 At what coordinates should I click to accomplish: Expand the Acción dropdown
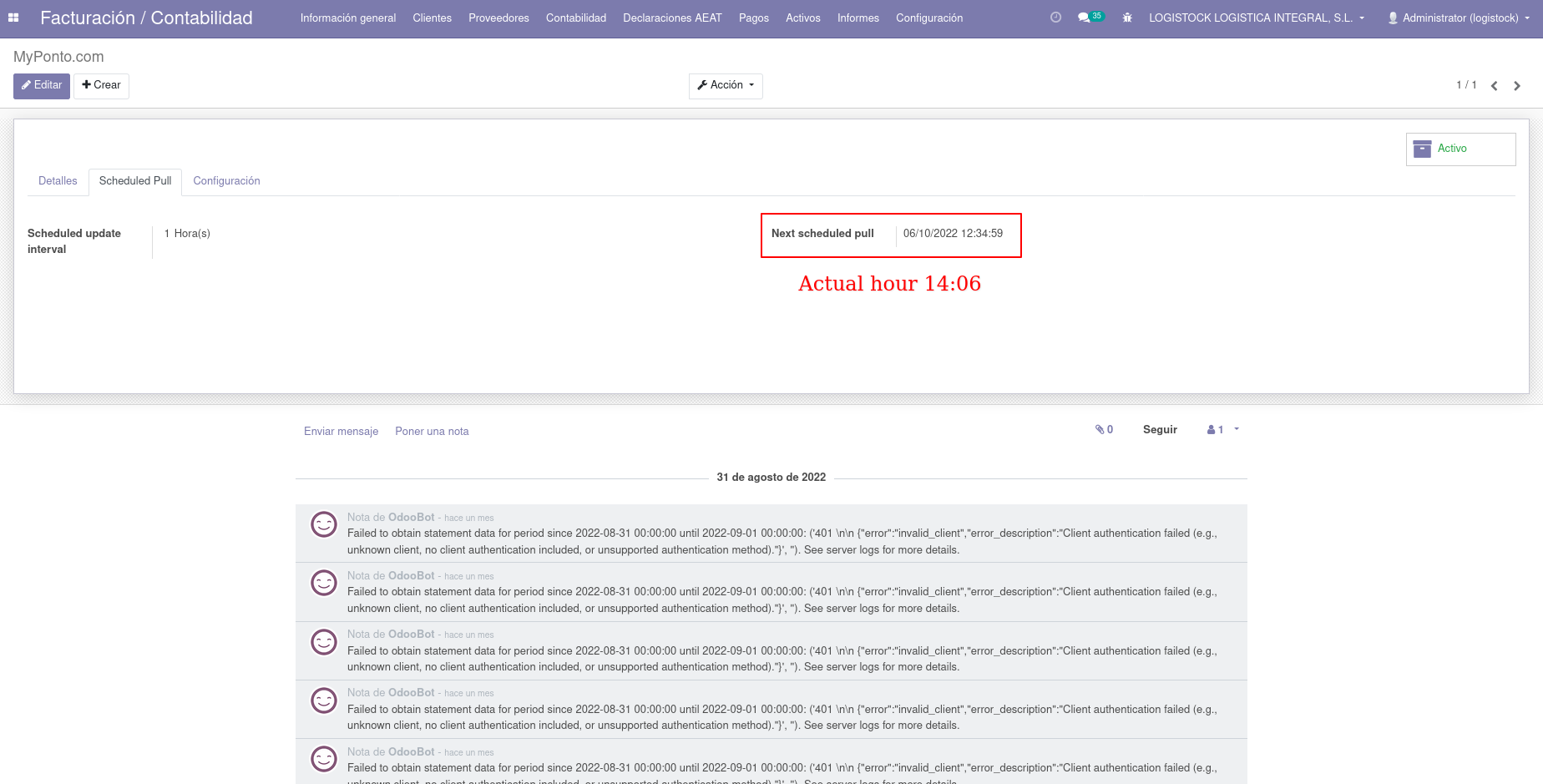[x=726, y=86]
